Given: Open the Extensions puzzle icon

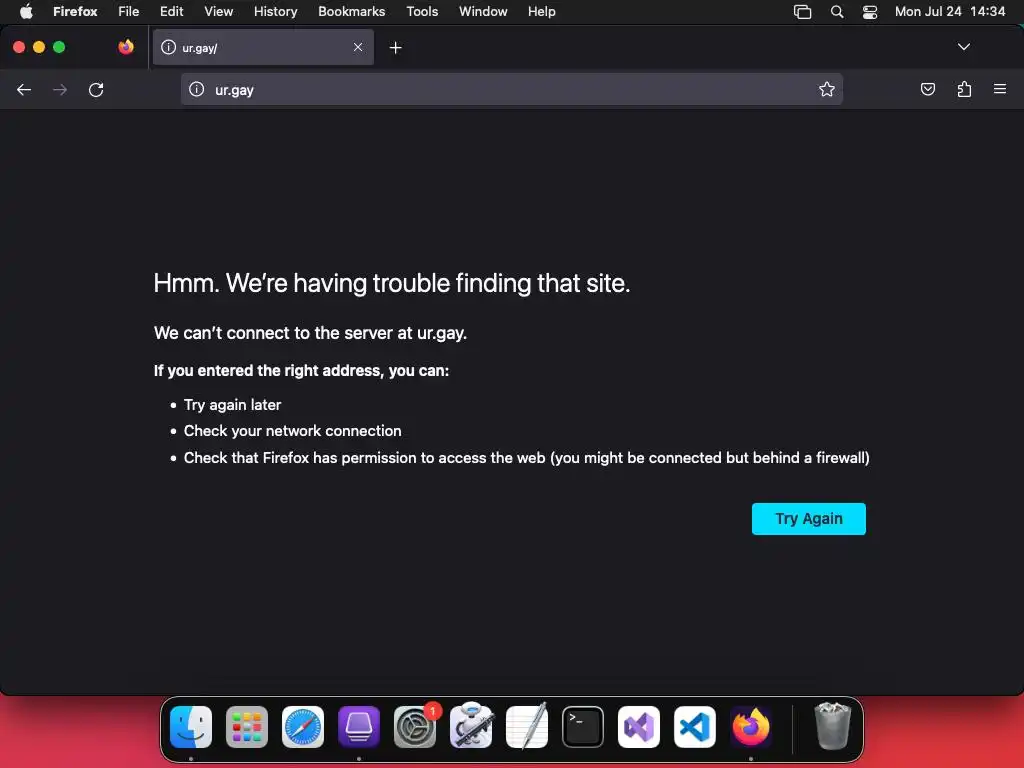Looking at the screenshot, I should pyautogui.click(x=964, y=89).
